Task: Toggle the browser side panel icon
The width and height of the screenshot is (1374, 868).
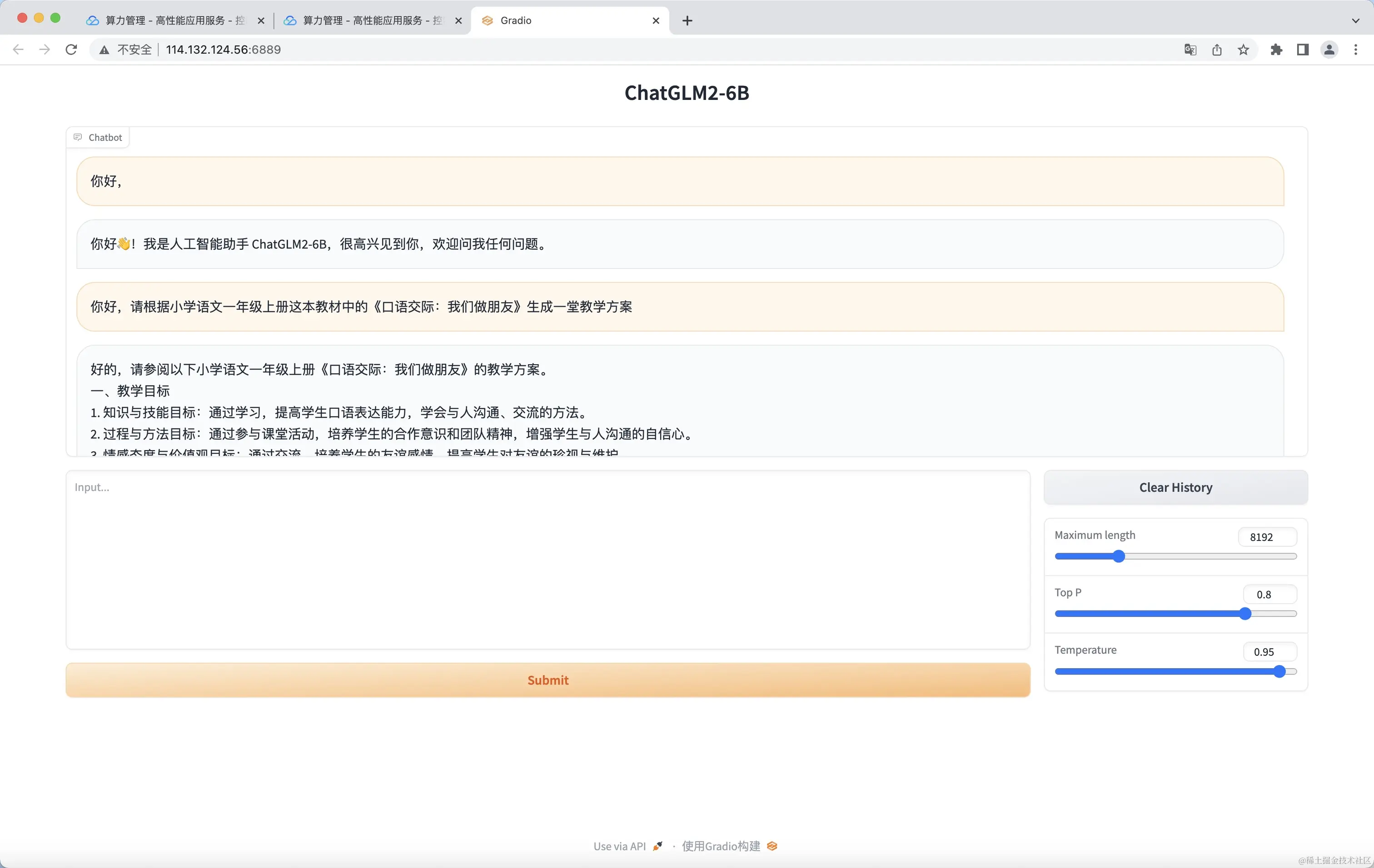Action: (x=1303, y=50)
